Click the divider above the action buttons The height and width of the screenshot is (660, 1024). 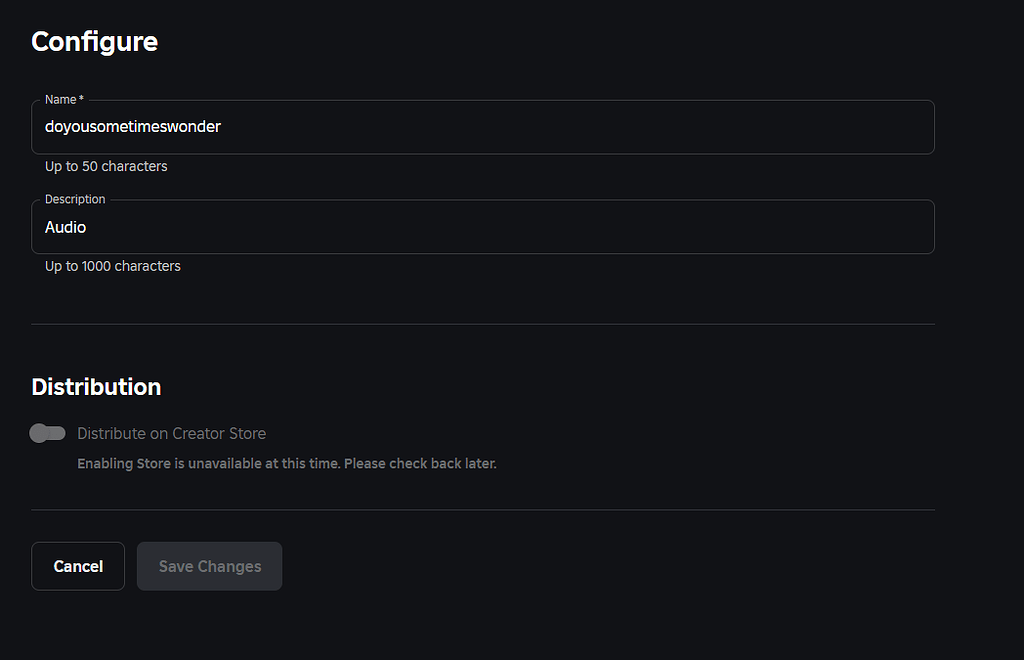483,509
